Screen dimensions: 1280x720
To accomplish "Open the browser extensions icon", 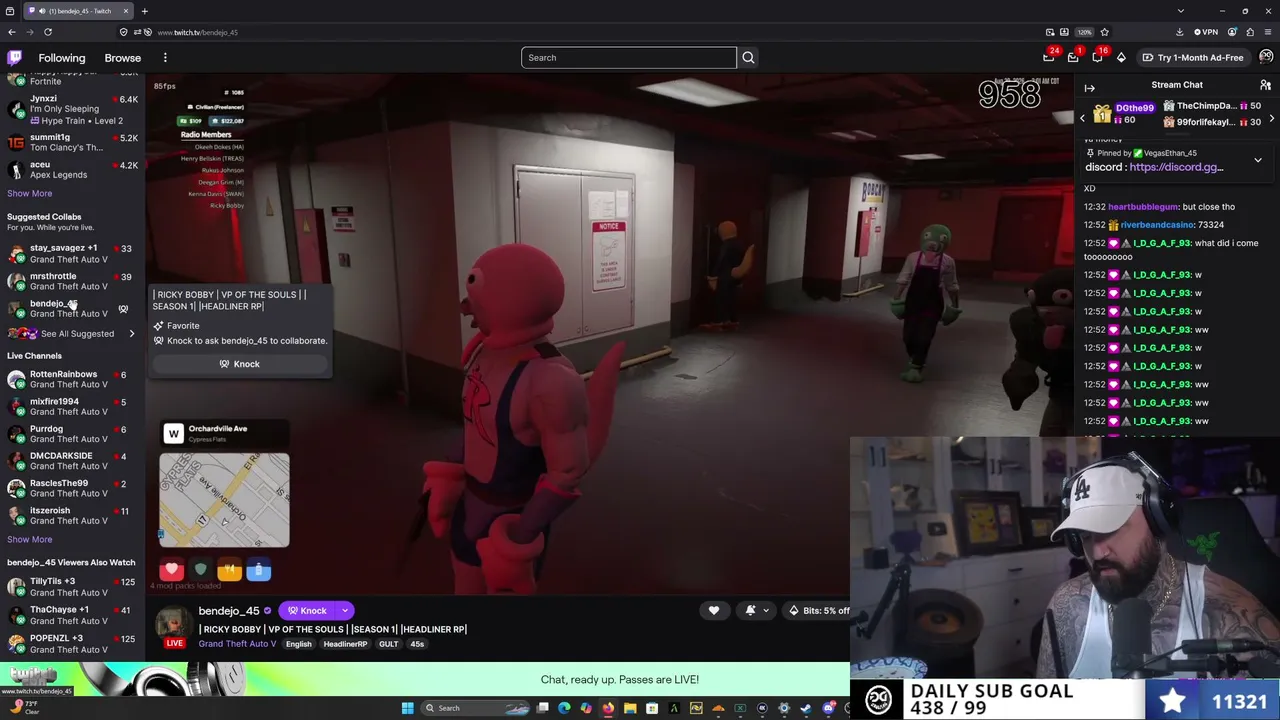I will [1249, 32].
